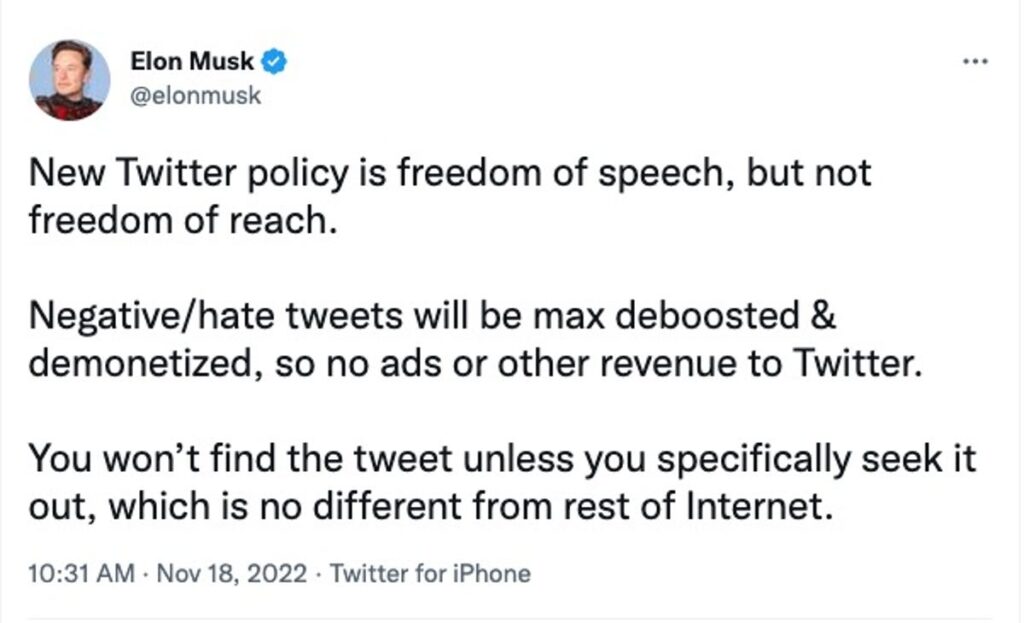Click the "Elon Musk" display name
The width and height of the screenshot is (1024, 623).
pyautogui.click(x=192, y=61)
